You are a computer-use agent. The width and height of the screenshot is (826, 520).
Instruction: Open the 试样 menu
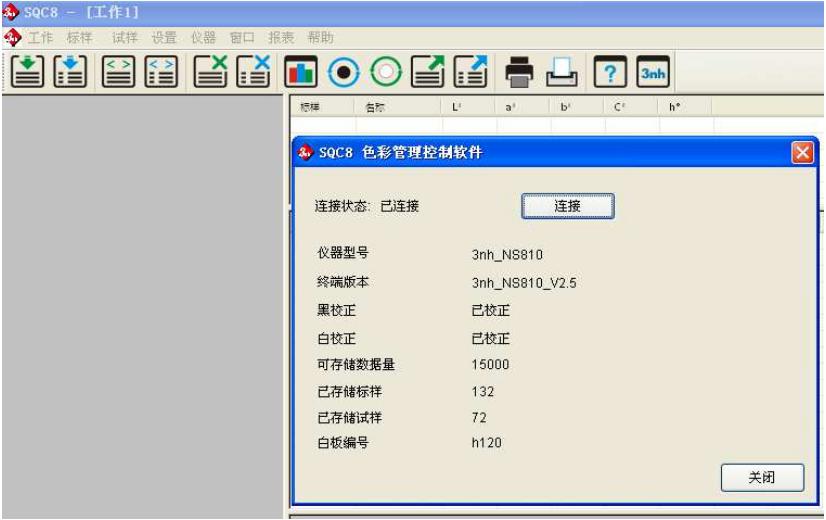tap(125, 38)
